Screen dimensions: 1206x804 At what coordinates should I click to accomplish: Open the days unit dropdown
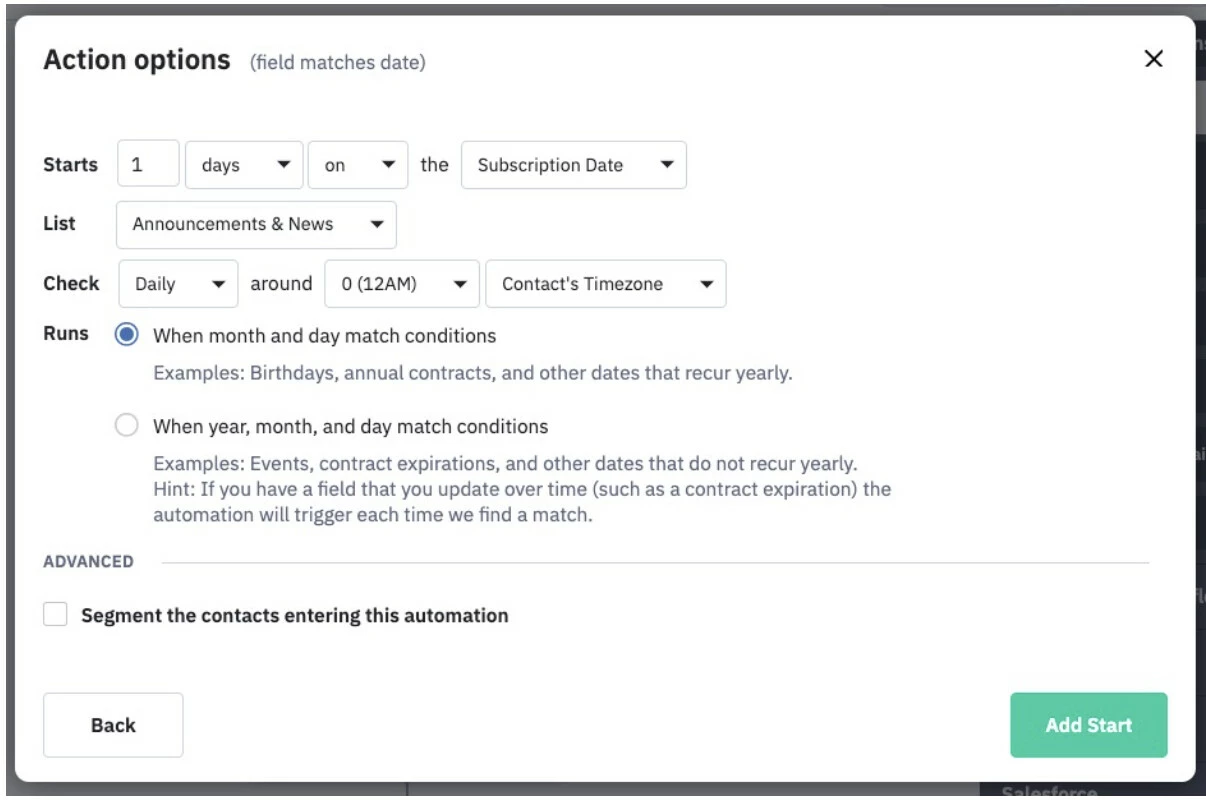tap(243, 165)
